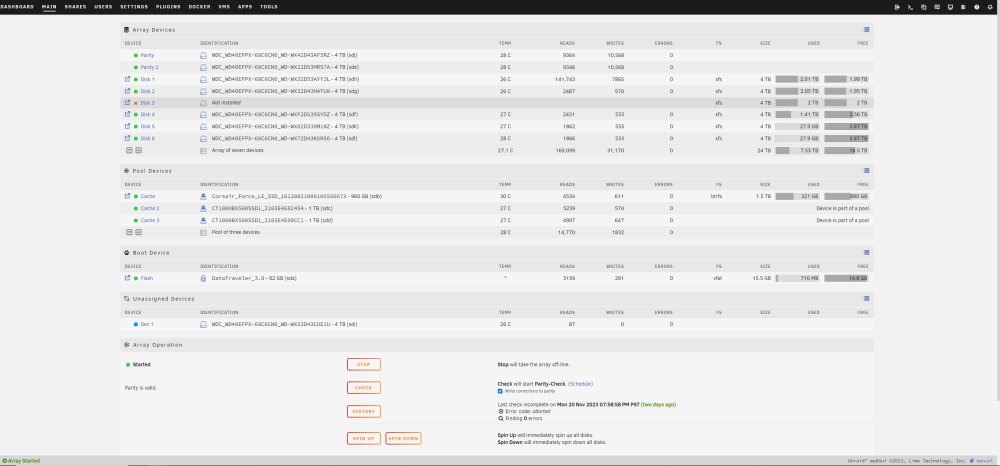1000x466 pixels.
Task: Browse Disk 5 via its external-link icon
Action: (127, 126)
